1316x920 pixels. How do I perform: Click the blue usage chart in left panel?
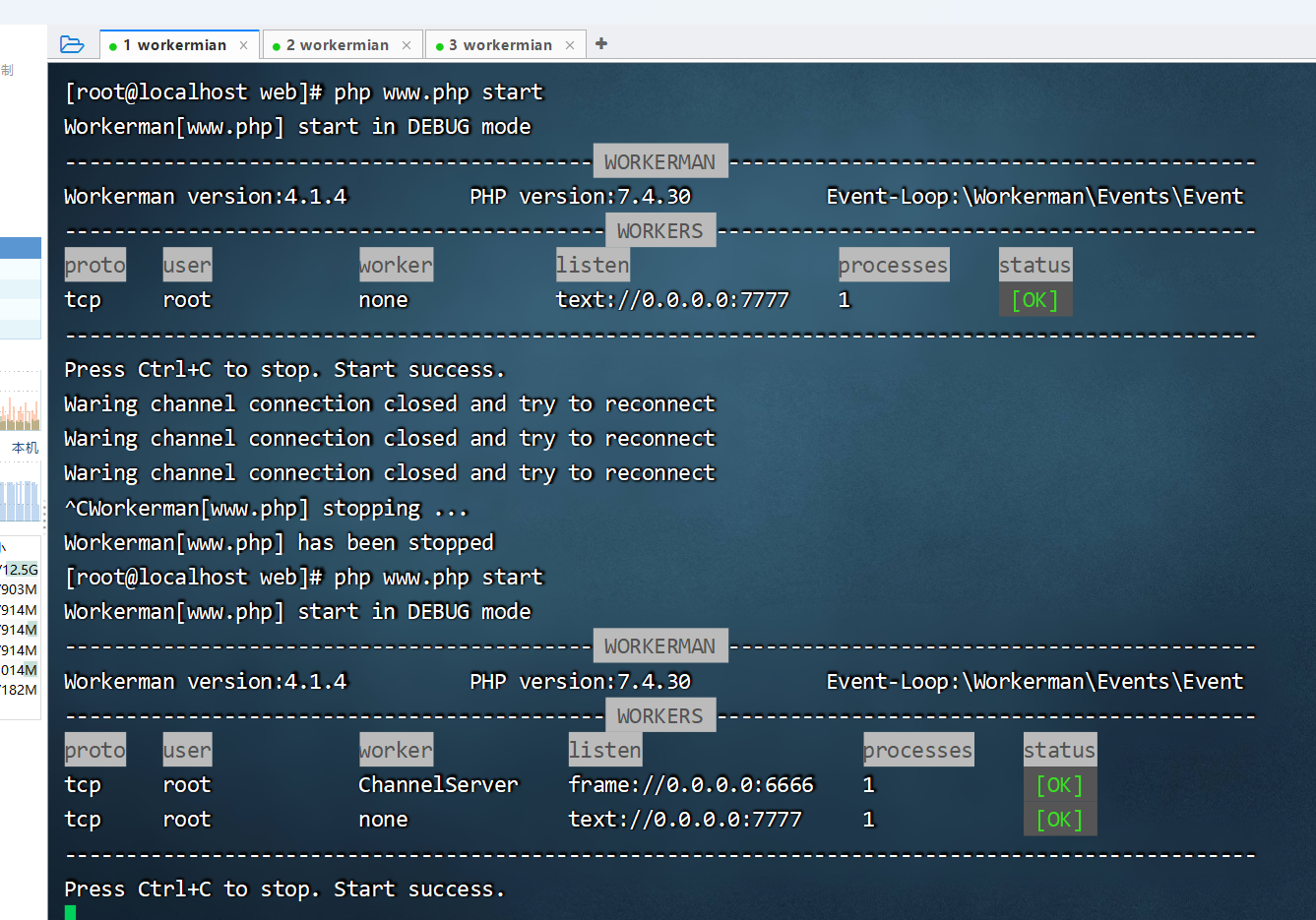(20, 500)
